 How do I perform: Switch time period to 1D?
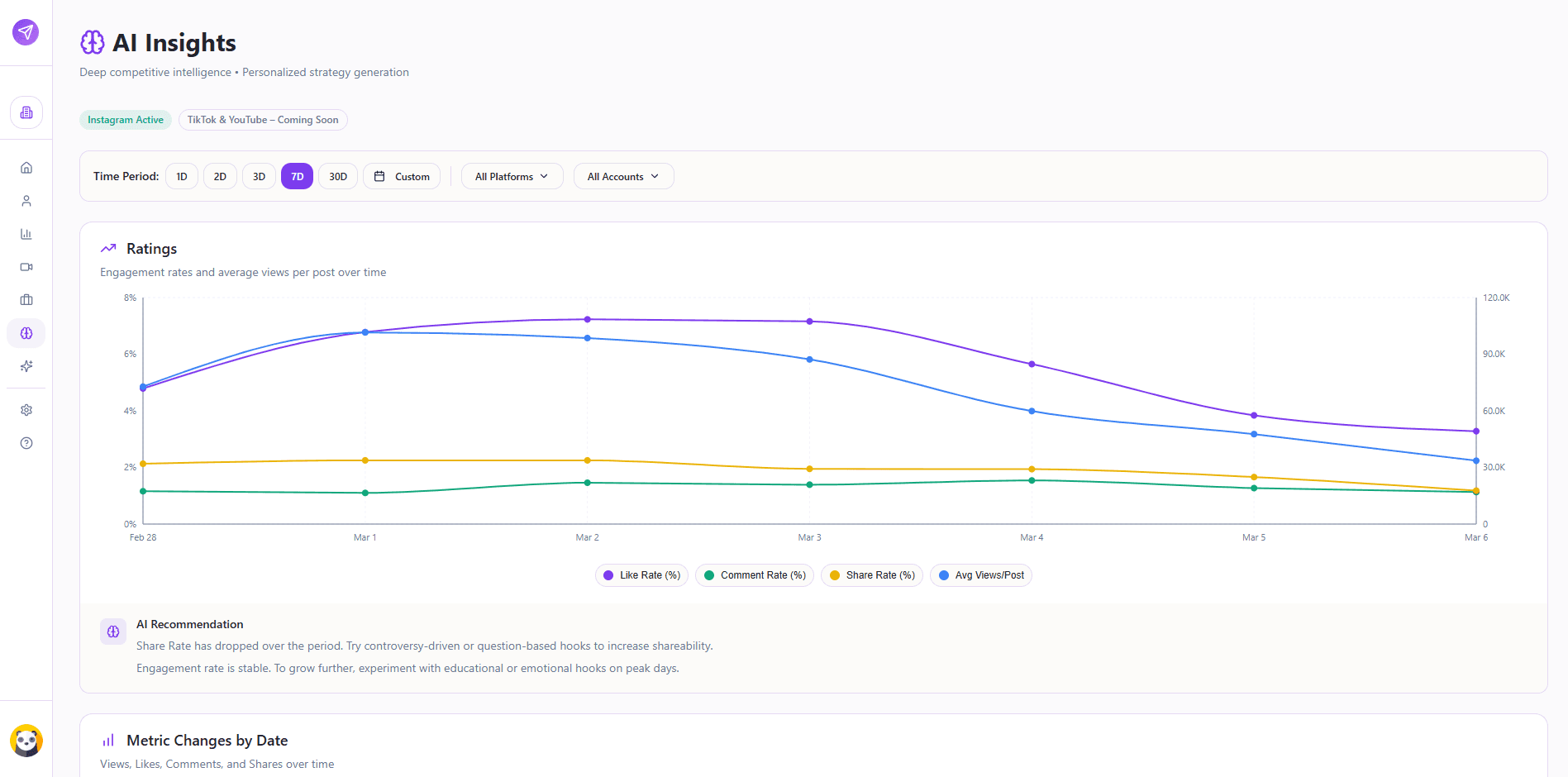point(182,176)
